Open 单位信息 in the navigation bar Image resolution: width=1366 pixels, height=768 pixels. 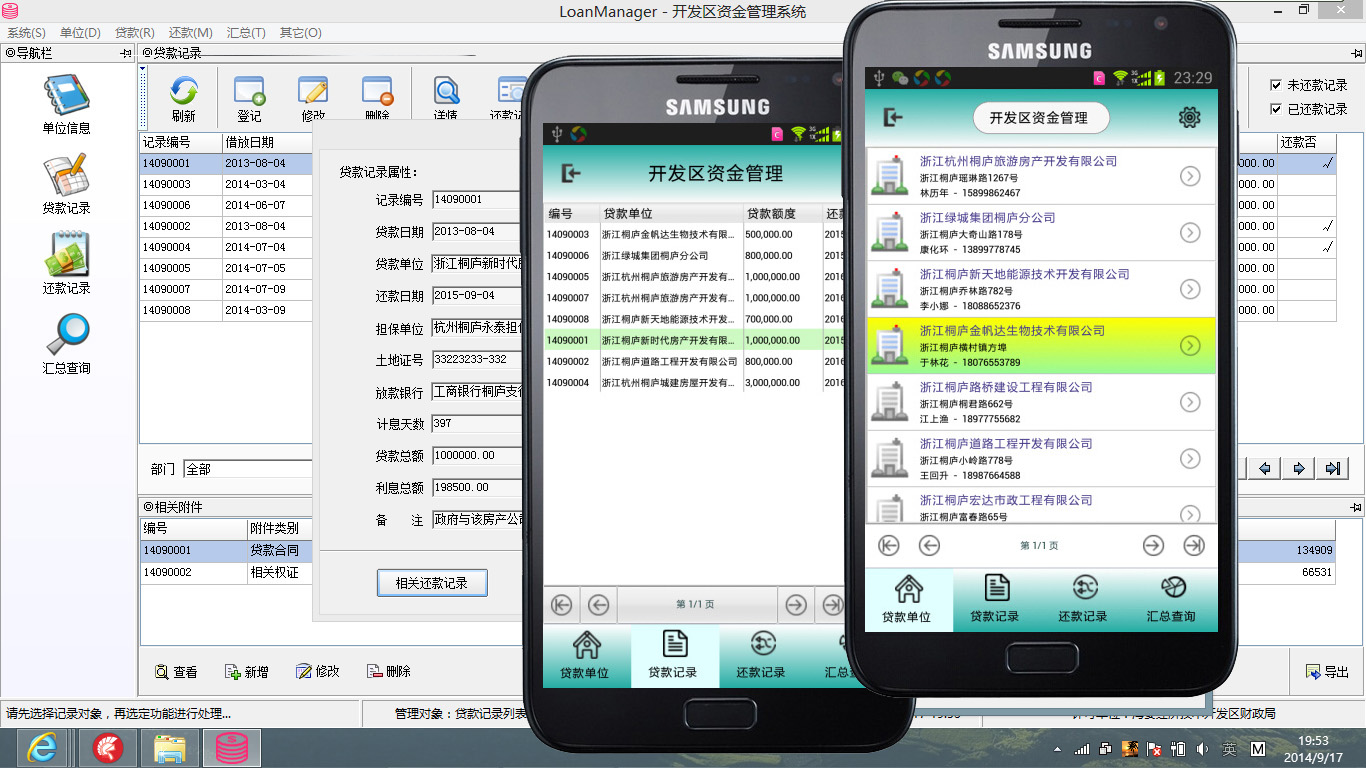point(66,105)
